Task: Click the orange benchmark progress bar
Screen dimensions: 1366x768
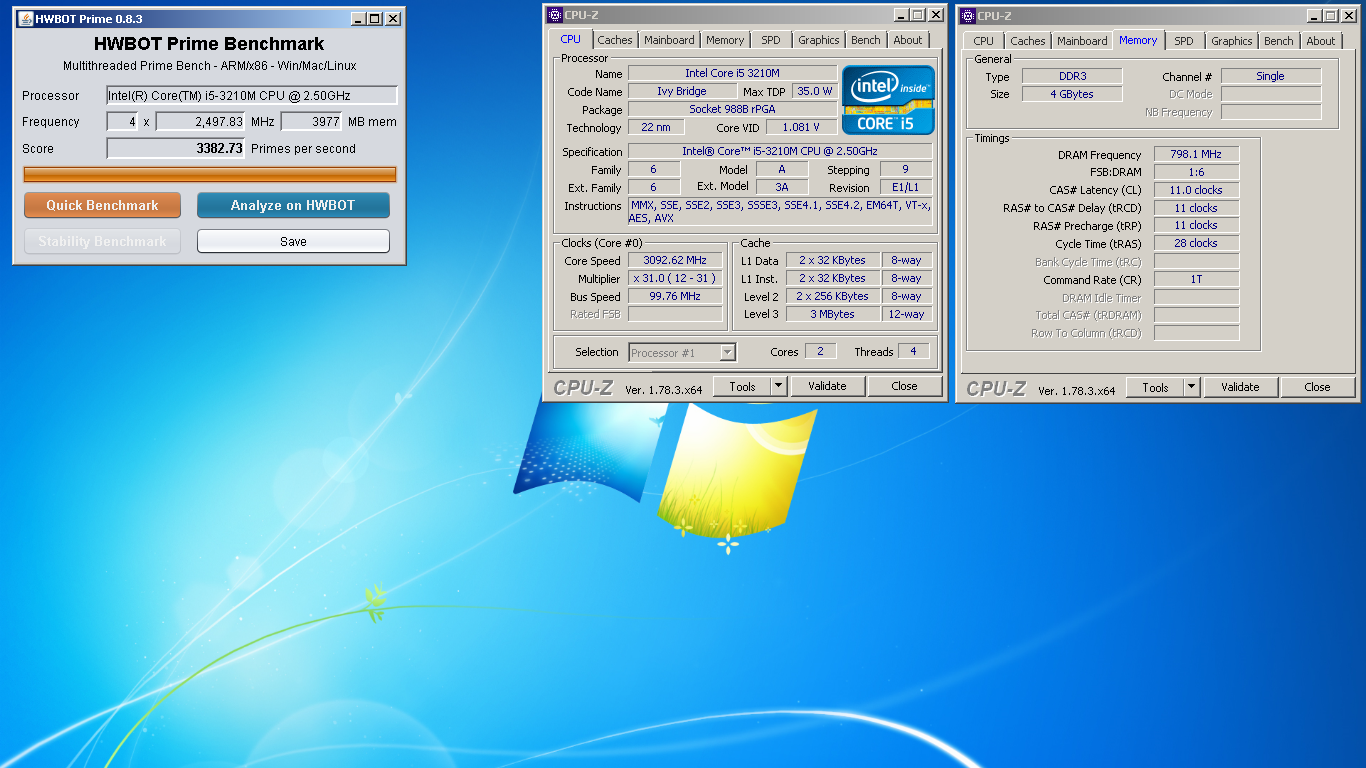Action: tap(210, 174)
